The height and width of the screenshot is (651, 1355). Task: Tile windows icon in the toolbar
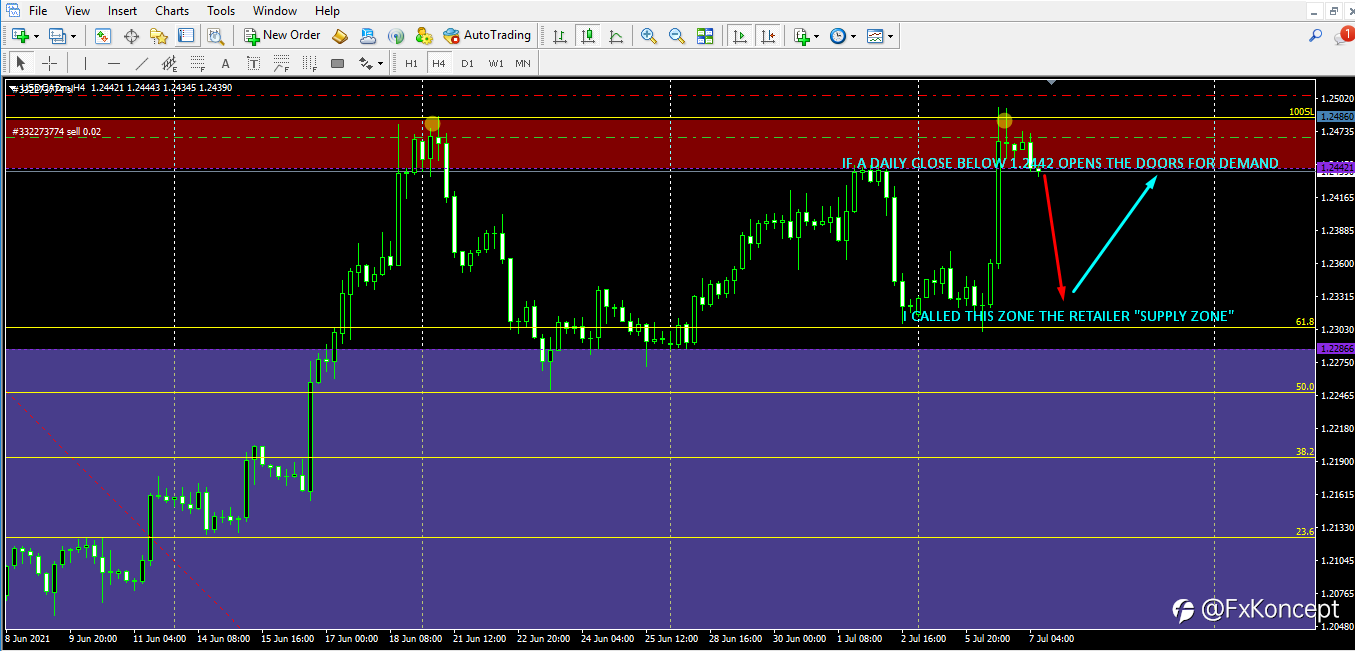pyautogui.click(x=705, y=36)
